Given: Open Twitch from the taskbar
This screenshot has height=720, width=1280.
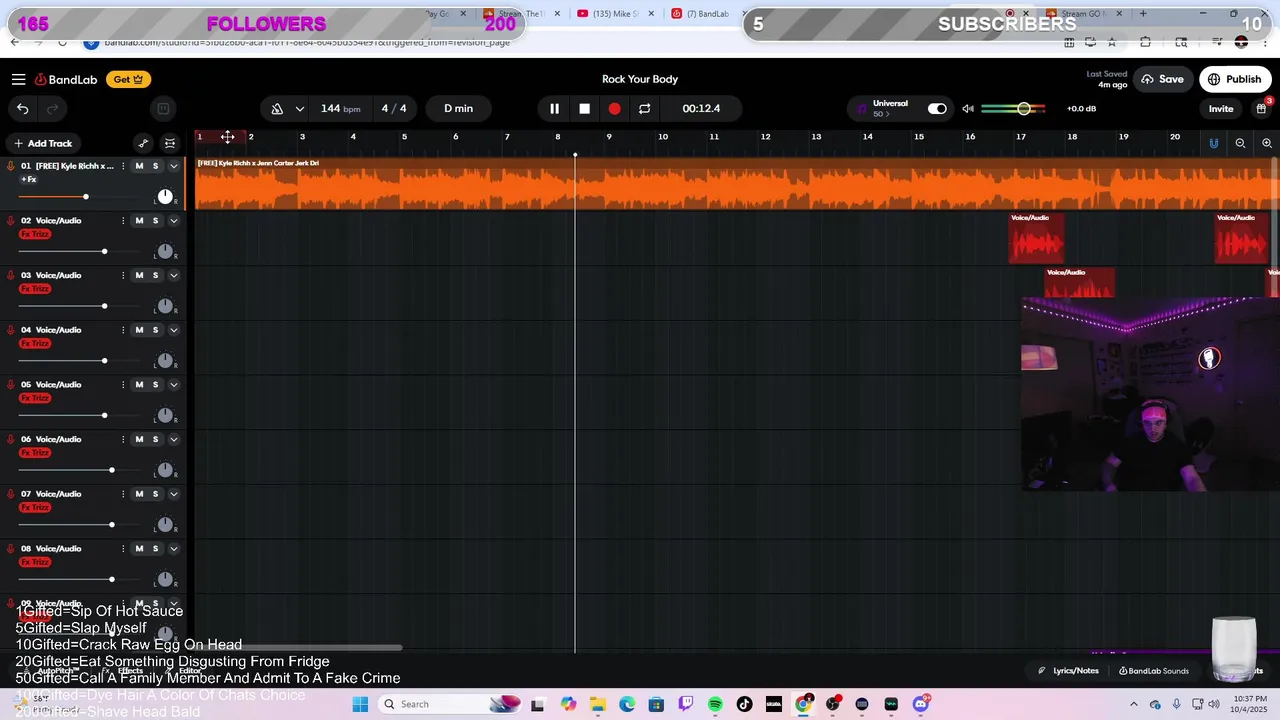Looking at the screenshot, I should pos(686,704).
